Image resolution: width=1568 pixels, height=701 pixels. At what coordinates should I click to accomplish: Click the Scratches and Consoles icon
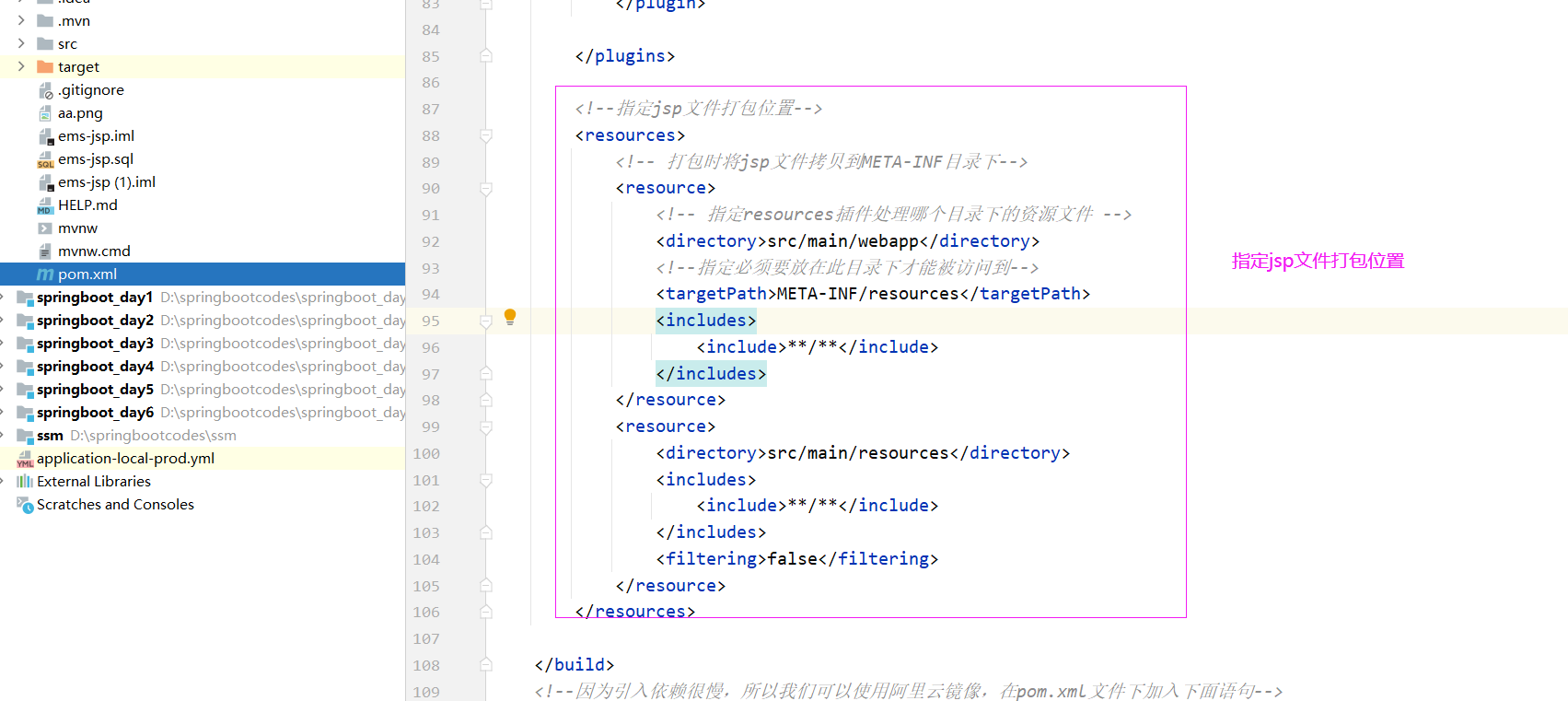click(x=25, y=505)
